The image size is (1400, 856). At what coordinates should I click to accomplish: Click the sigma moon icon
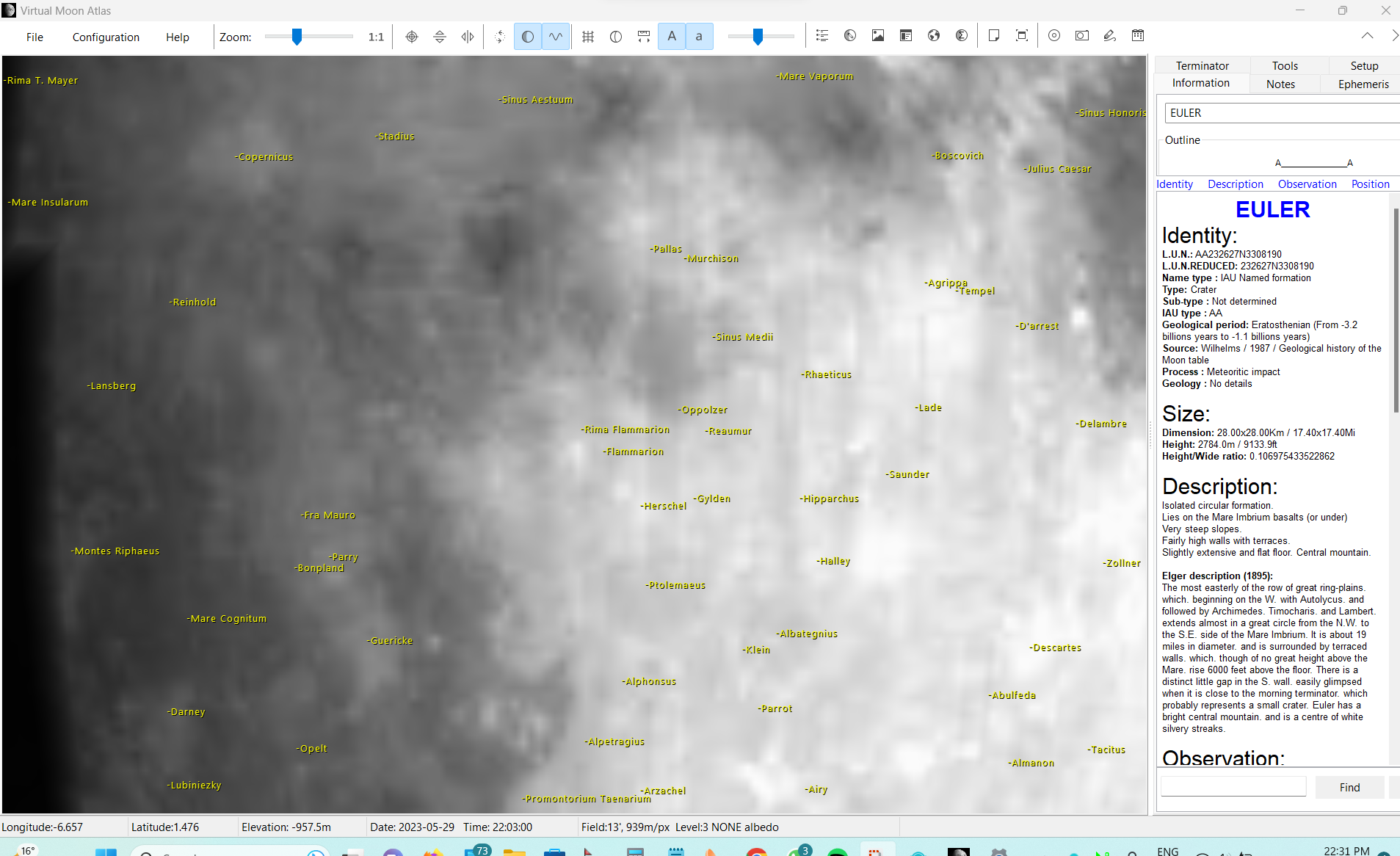[962, 36]
